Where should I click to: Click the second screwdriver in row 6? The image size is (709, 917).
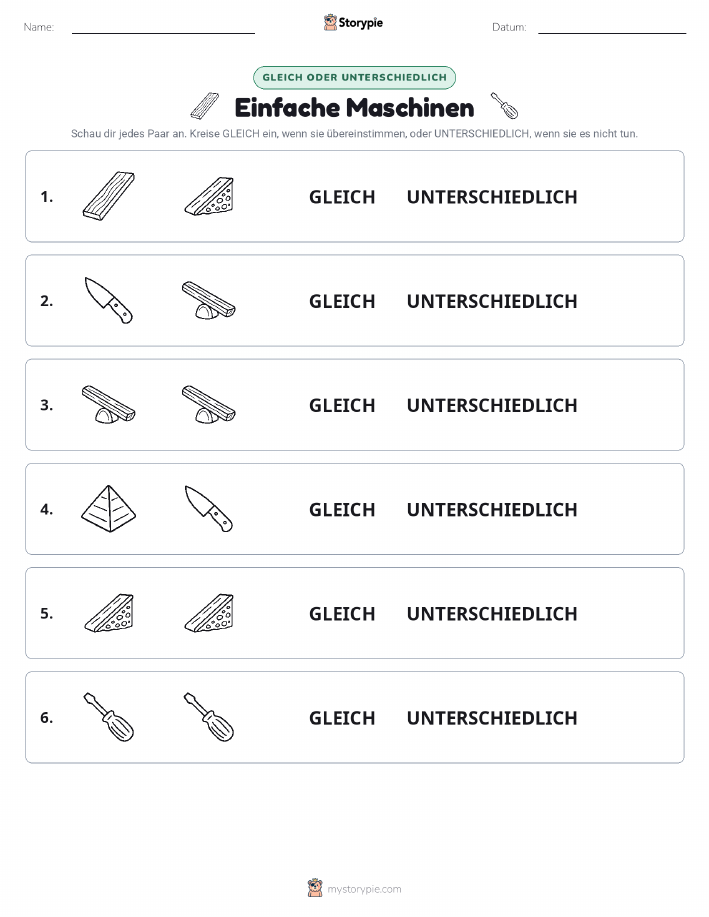coord(209,717)
